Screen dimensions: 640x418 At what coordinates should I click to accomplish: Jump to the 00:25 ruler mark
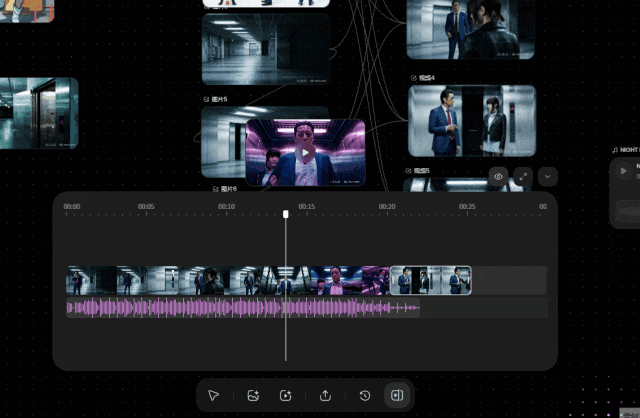(467, 207)
